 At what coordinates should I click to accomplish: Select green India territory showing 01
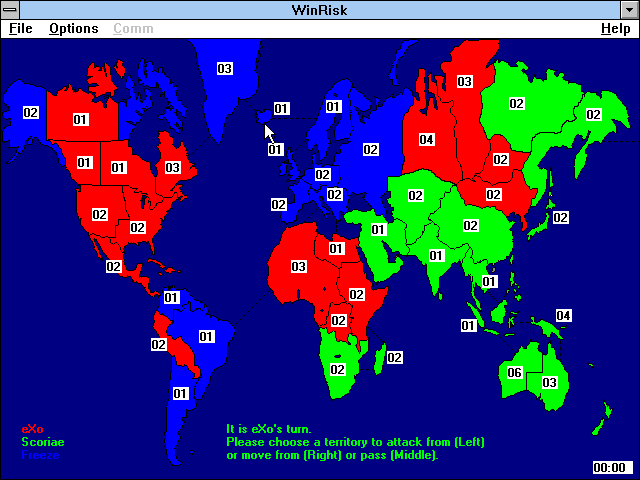tap(436, 256)
